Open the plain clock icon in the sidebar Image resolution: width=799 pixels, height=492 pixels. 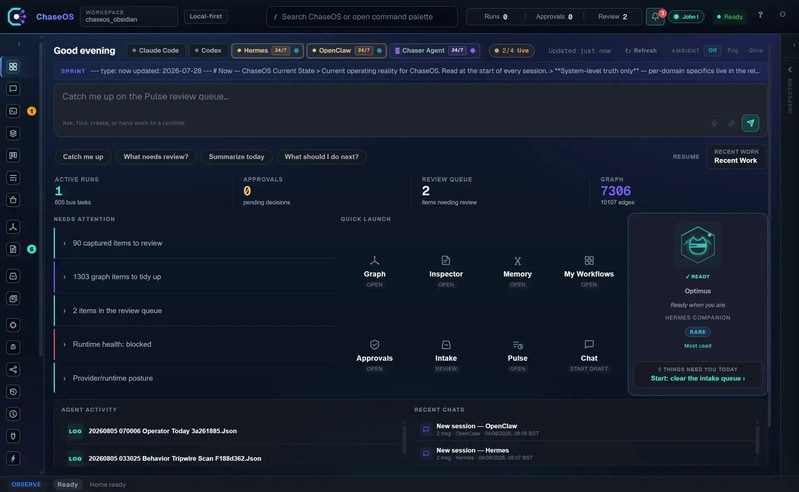coord(13,414)
